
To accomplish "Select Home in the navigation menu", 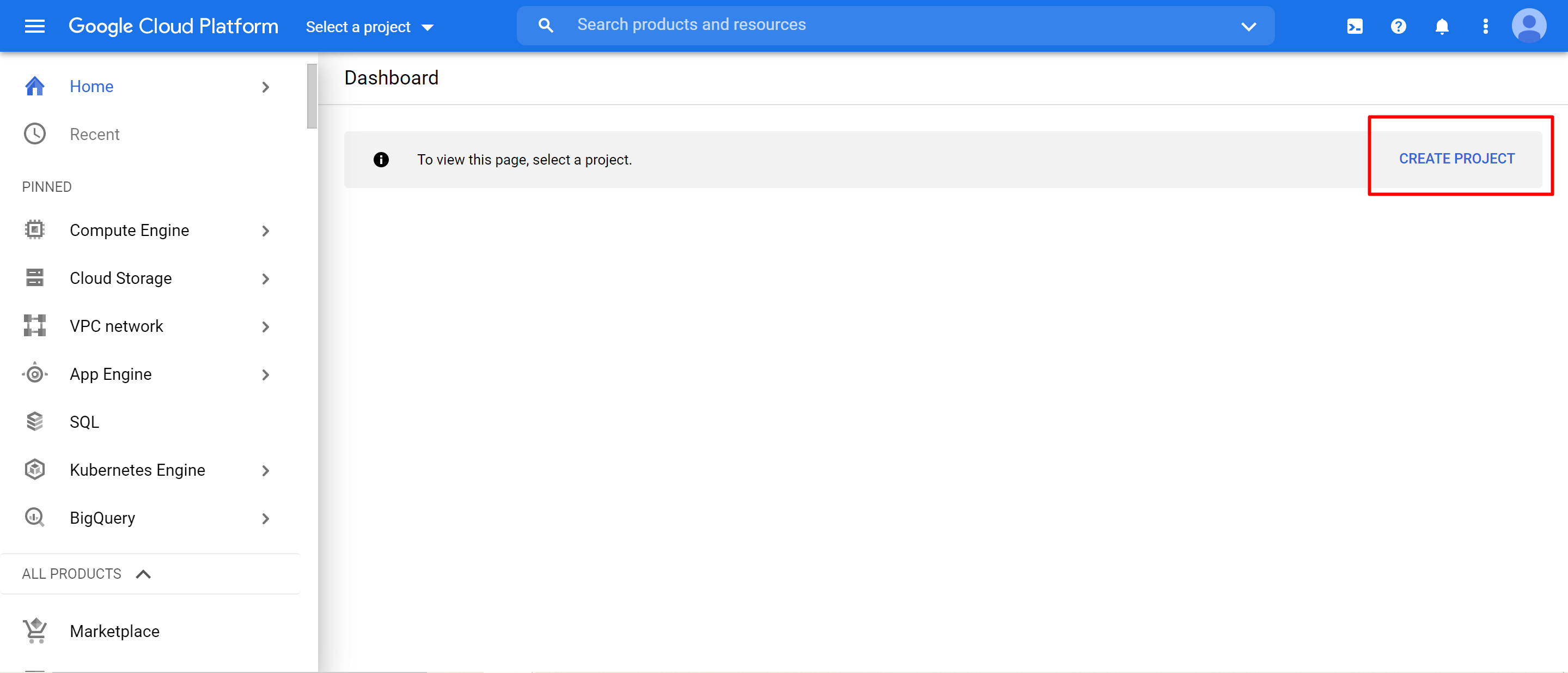I will click(x=91, y=87).
